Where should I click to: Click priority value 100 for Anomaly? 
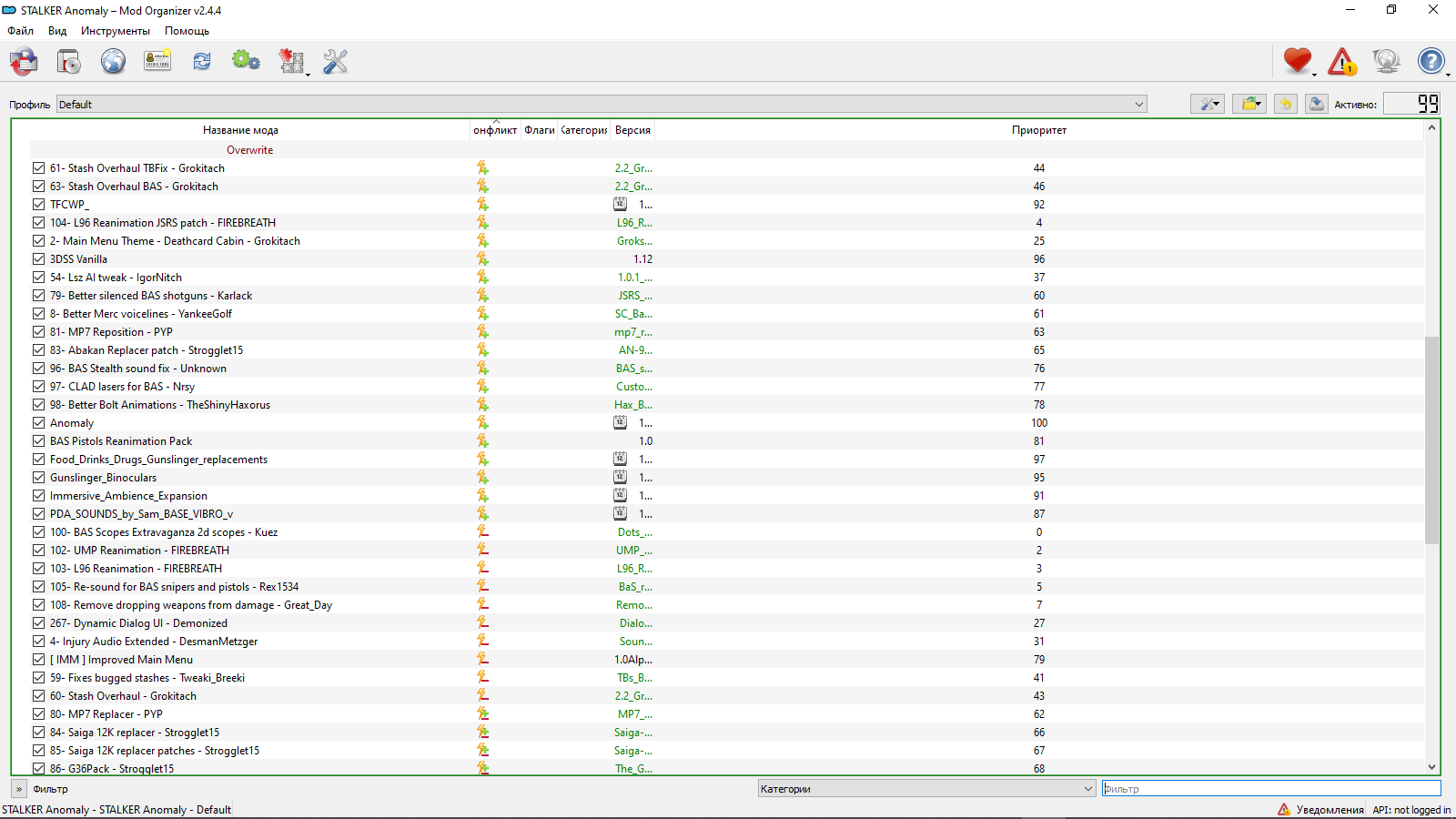pyautogui.click(x=1039, y=423)
